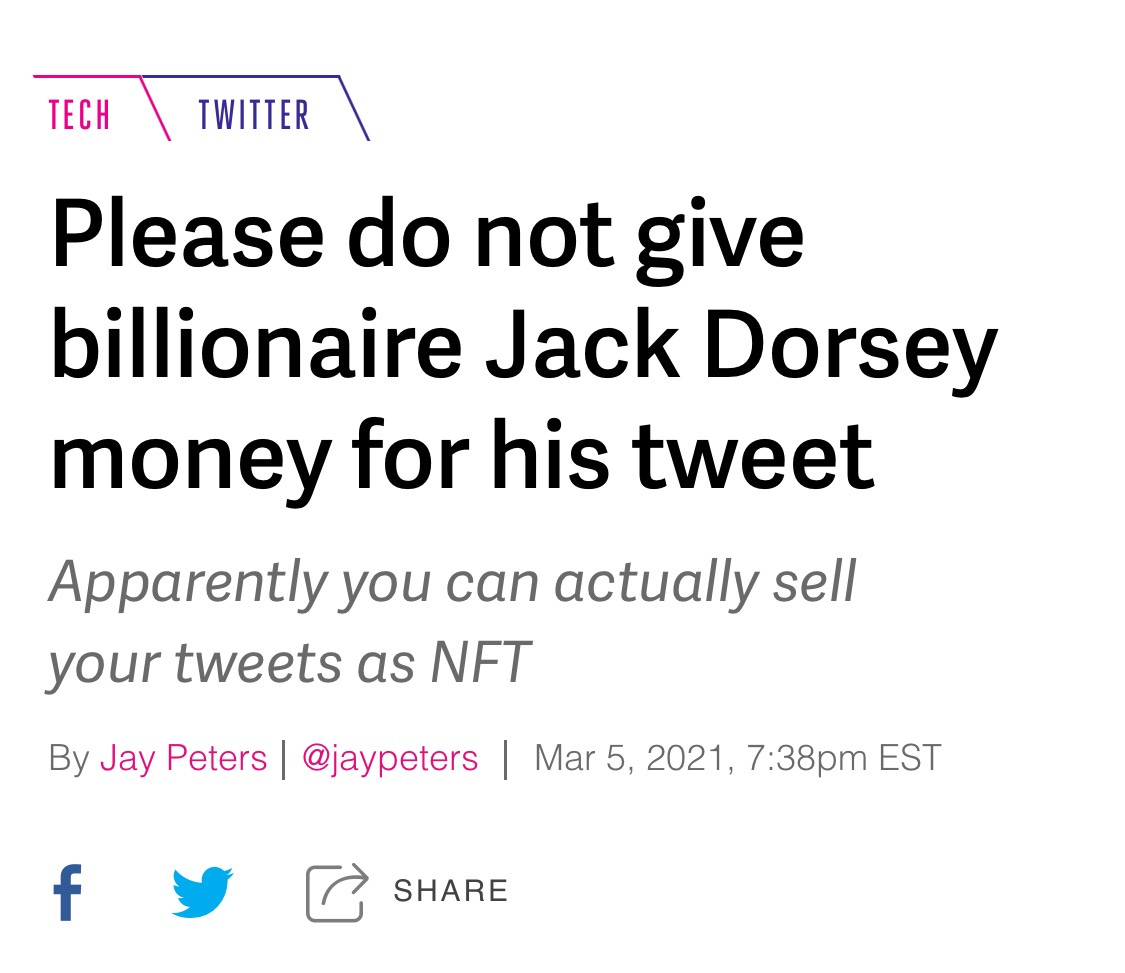Share the article on Facebook
The width and height of the screenshot is (1125, 973).
(x=67, y=889)
